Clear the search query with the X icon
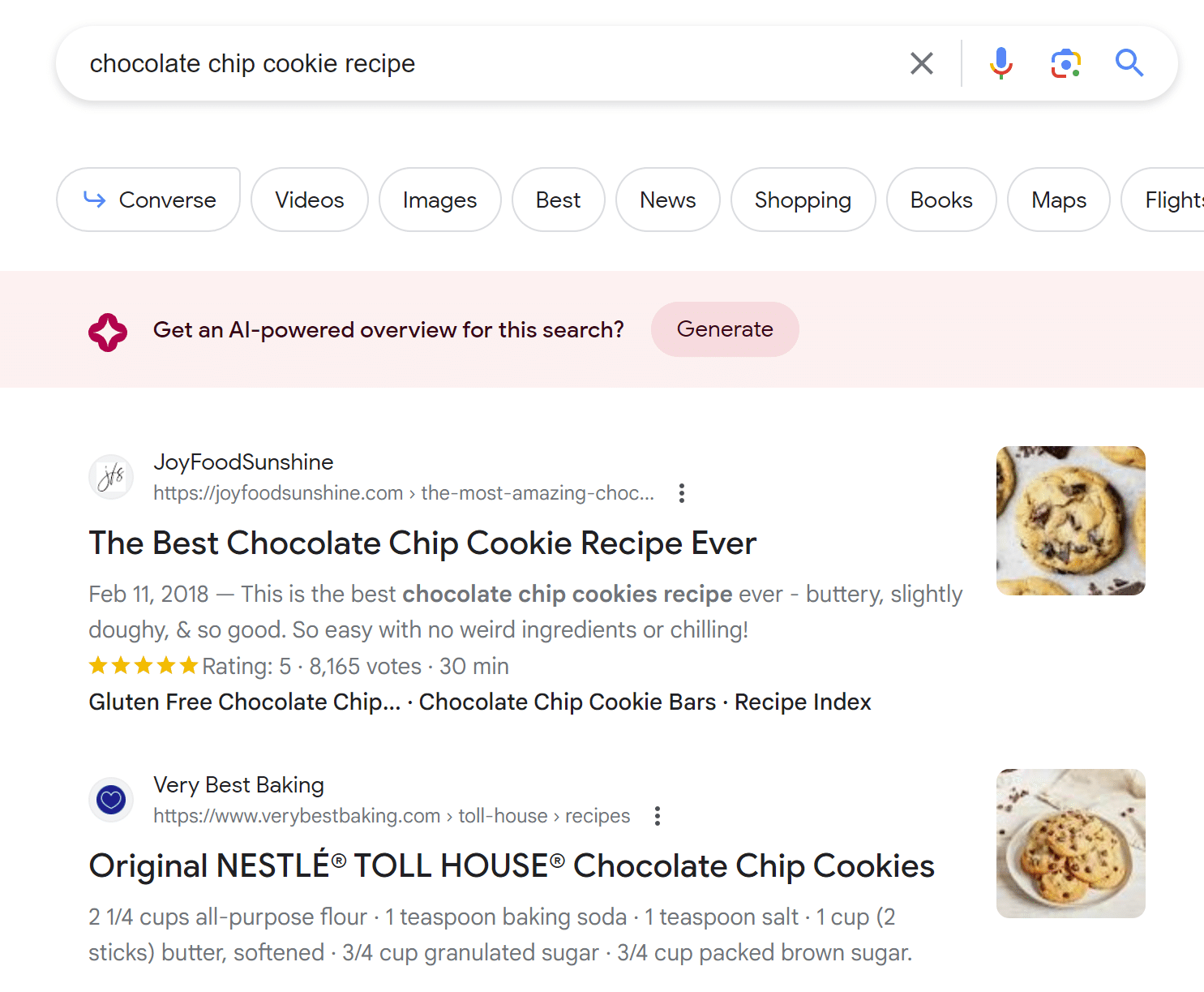 [x=922, y=63]
